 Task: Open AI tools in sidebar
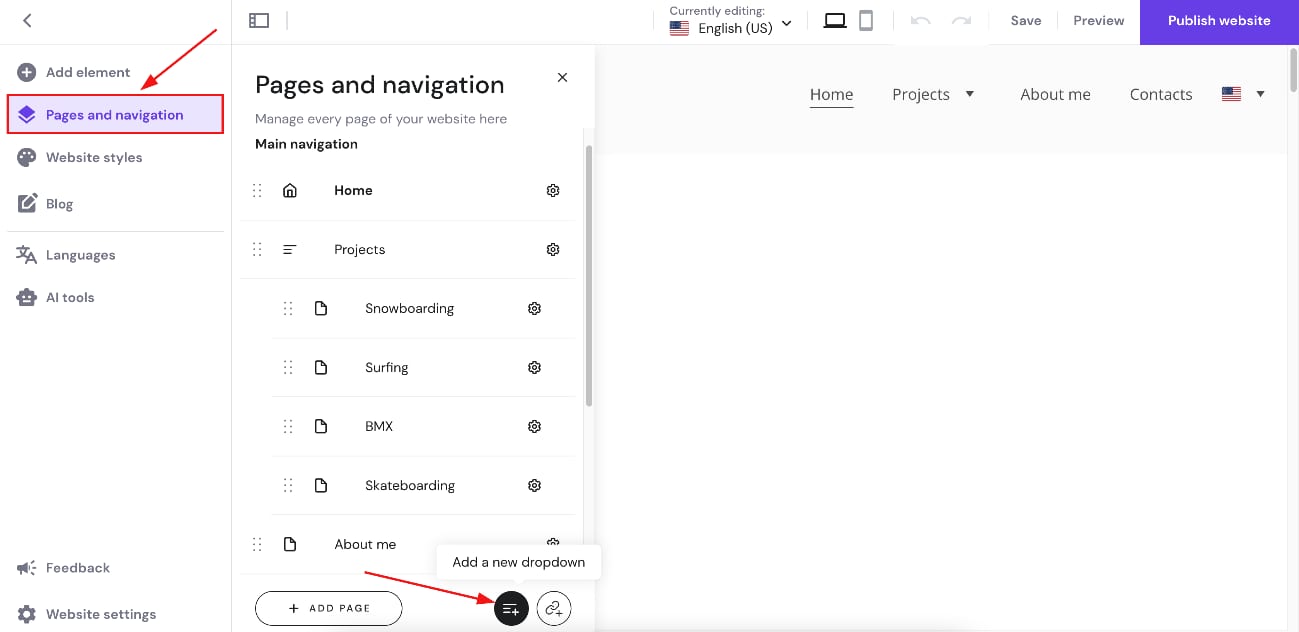(70, 297)
